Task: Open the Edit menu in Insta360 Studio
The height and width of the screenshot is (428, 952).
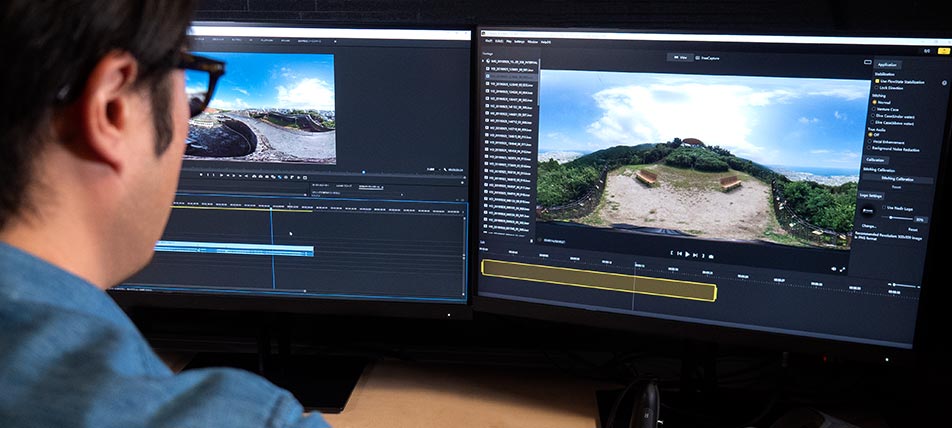Action: tap(499, 41)
